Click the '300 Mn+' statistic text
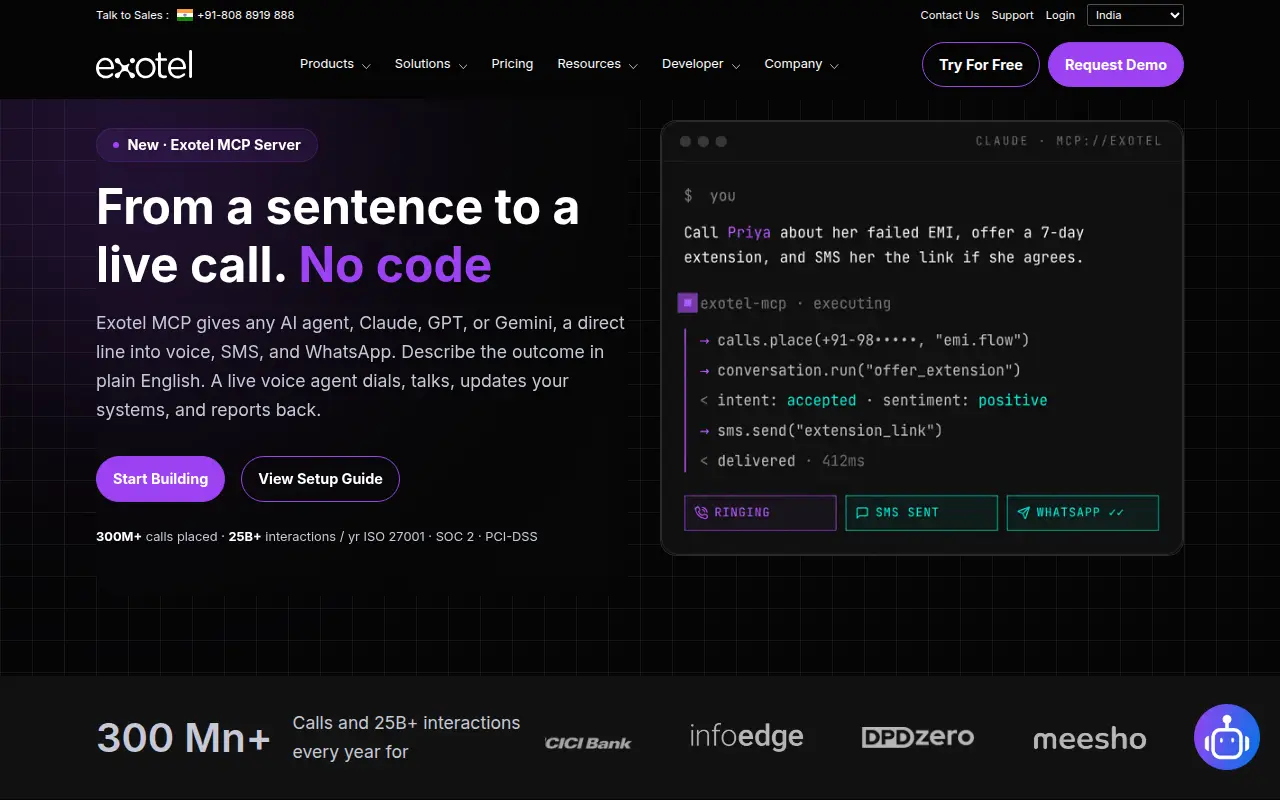The height and width of the screenshot is (800, 1280). pyautogui.click(x=184, y=738)
